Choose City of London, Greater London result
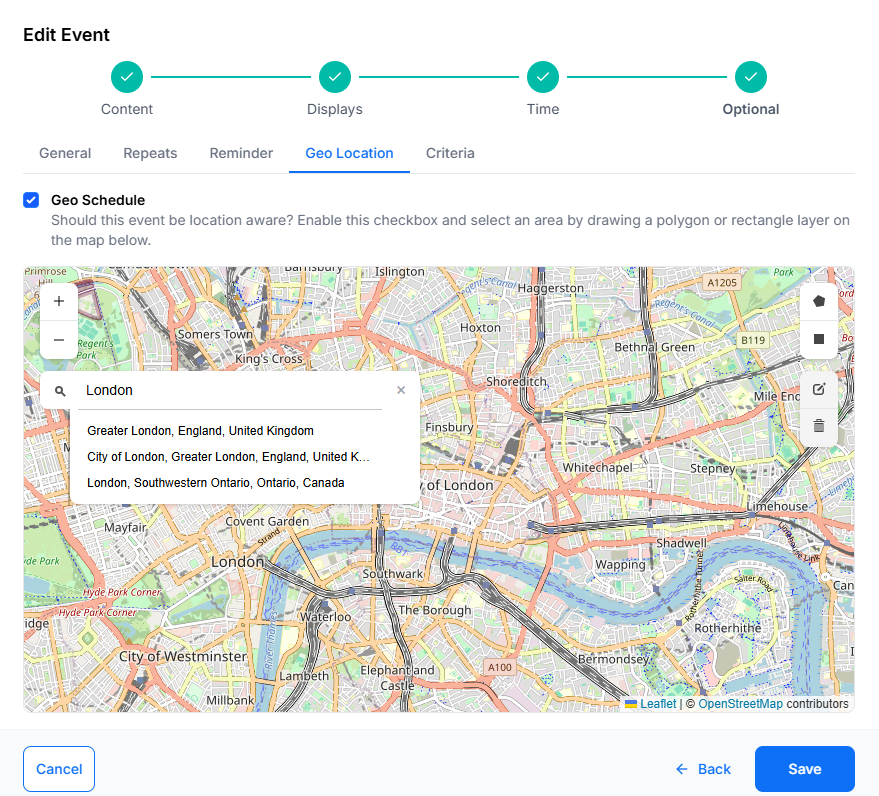Viewport: 879px width, 796px height. [228, 457]
